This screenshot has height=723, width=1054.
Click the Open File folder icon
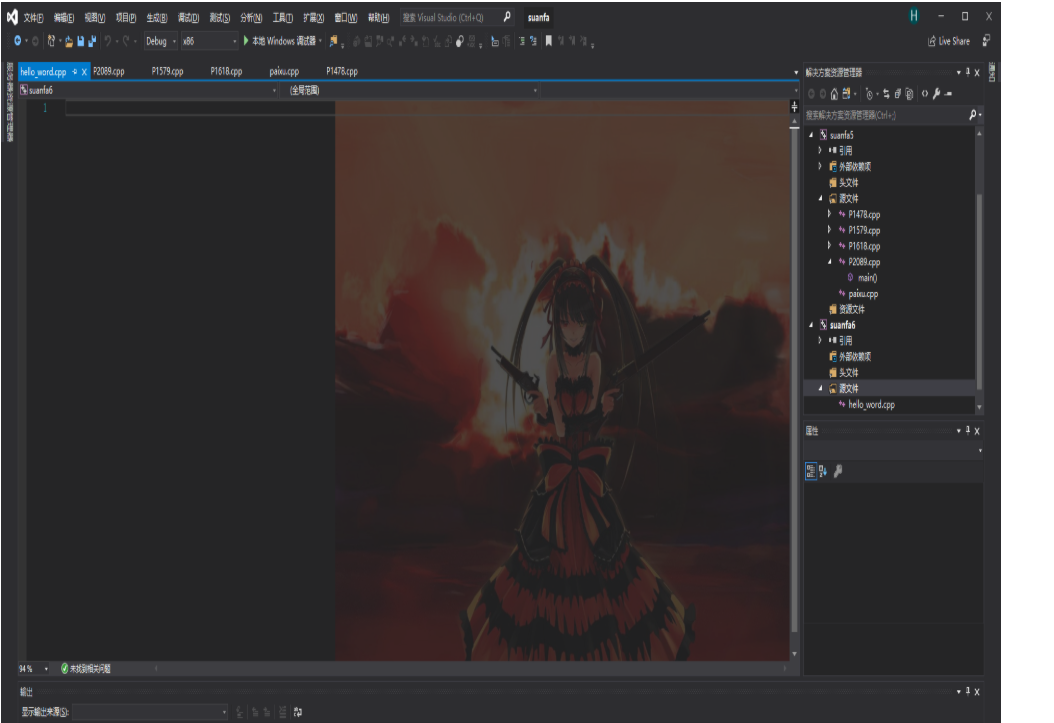(x=69, y=42)
